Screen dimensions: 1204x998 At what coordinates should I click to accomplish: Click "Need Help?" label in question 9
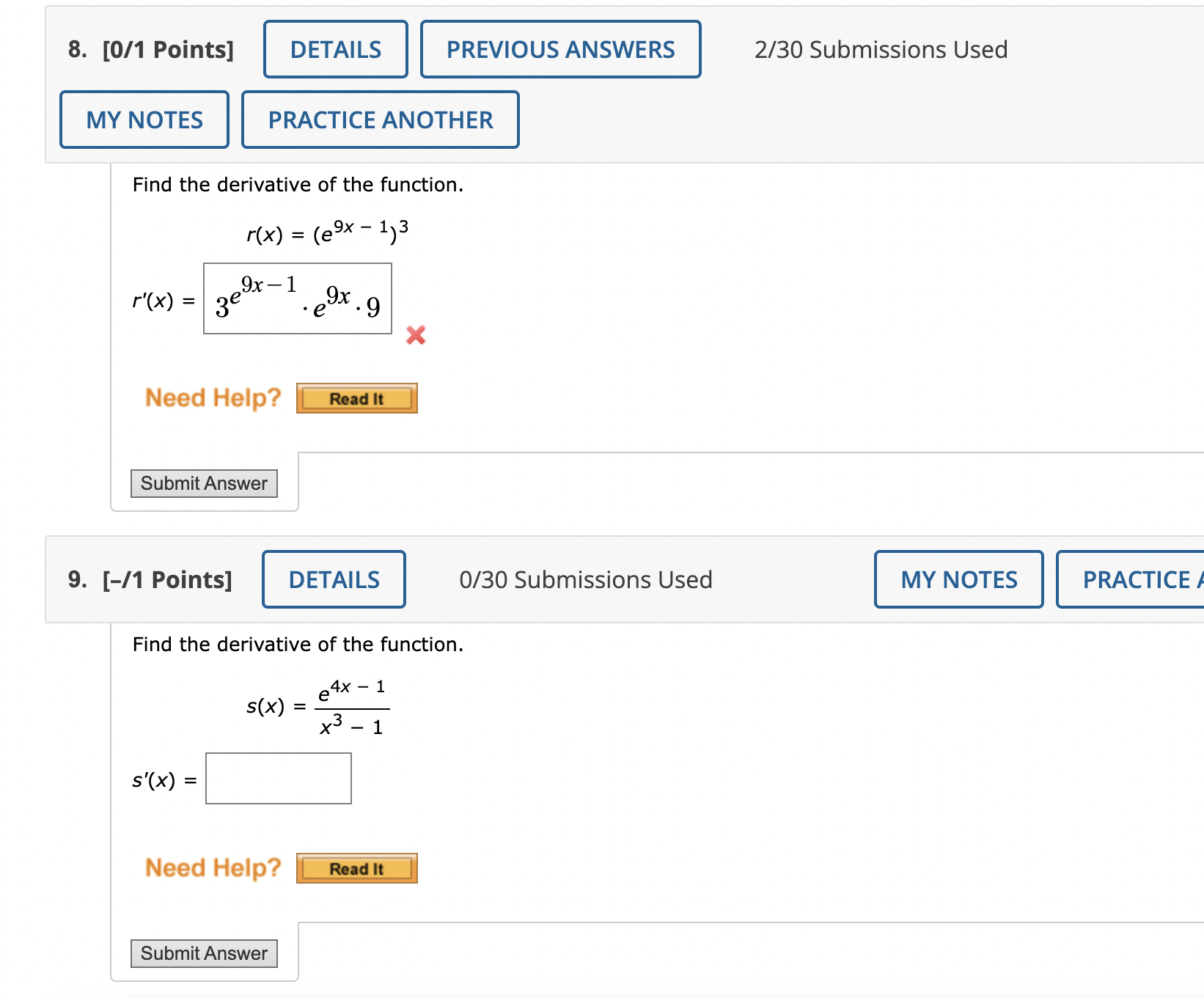click(x=213, y=867)
